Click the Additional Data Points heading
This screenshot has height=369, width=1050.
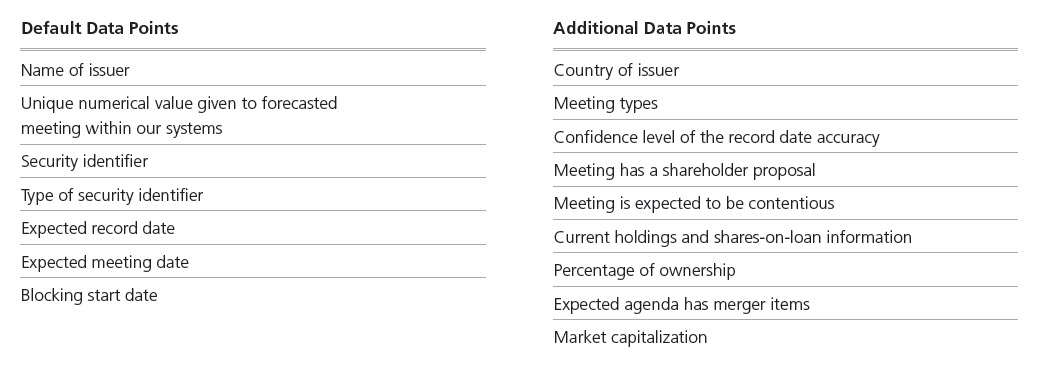point(644,28)
